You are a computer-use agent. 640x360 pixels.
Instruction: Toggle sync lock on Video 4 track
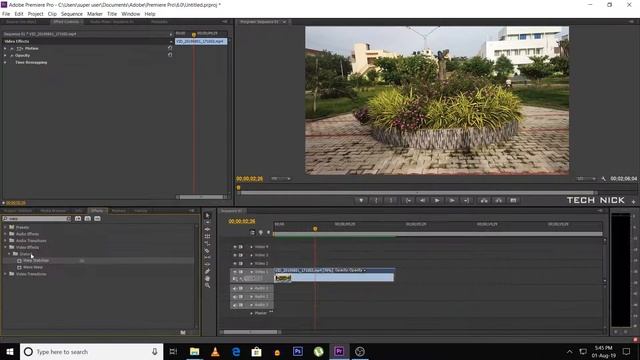(x=241, y=247)
